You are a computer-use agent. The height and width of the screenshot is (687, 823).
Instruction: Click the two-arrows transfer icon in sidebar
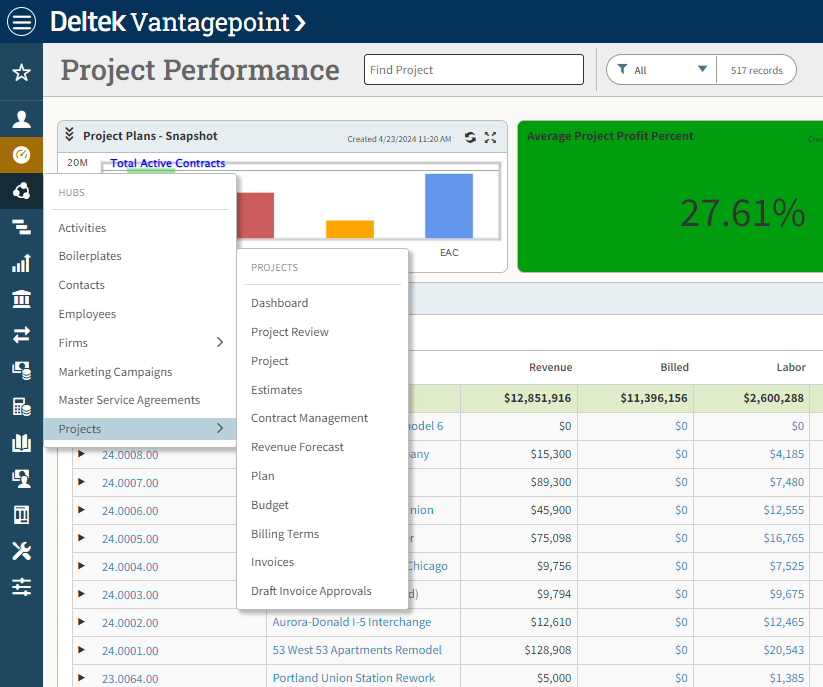point(21,335)
